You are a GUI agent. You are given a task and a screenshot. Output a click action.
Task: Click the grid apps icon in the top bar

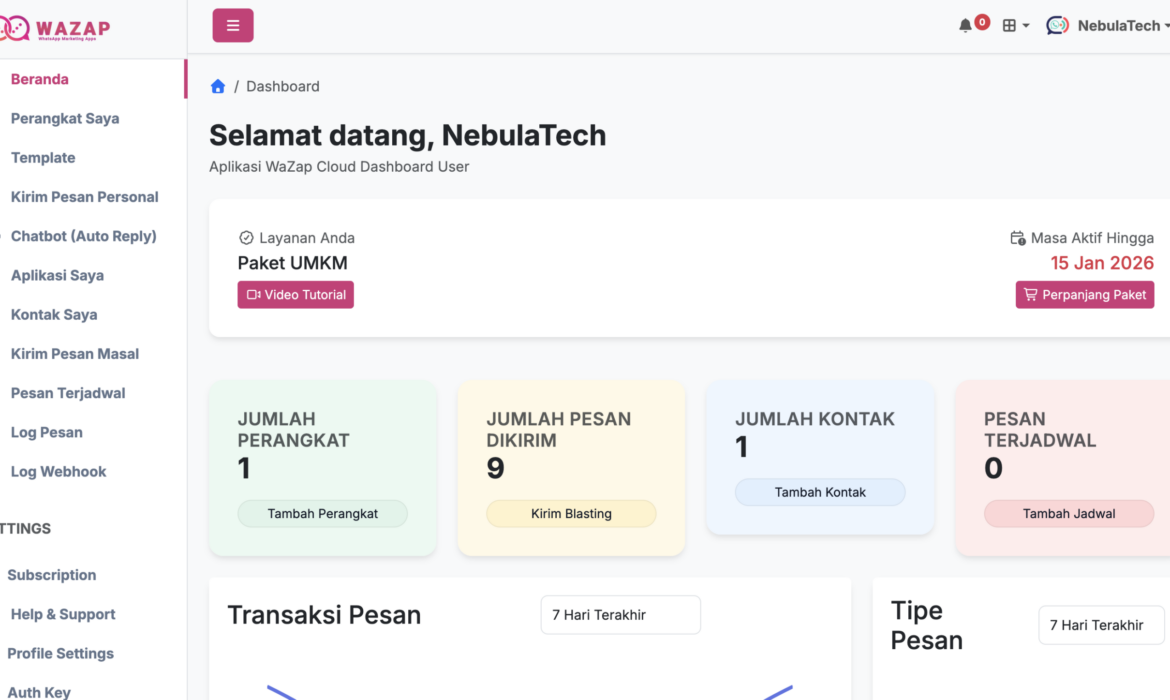1010,25
